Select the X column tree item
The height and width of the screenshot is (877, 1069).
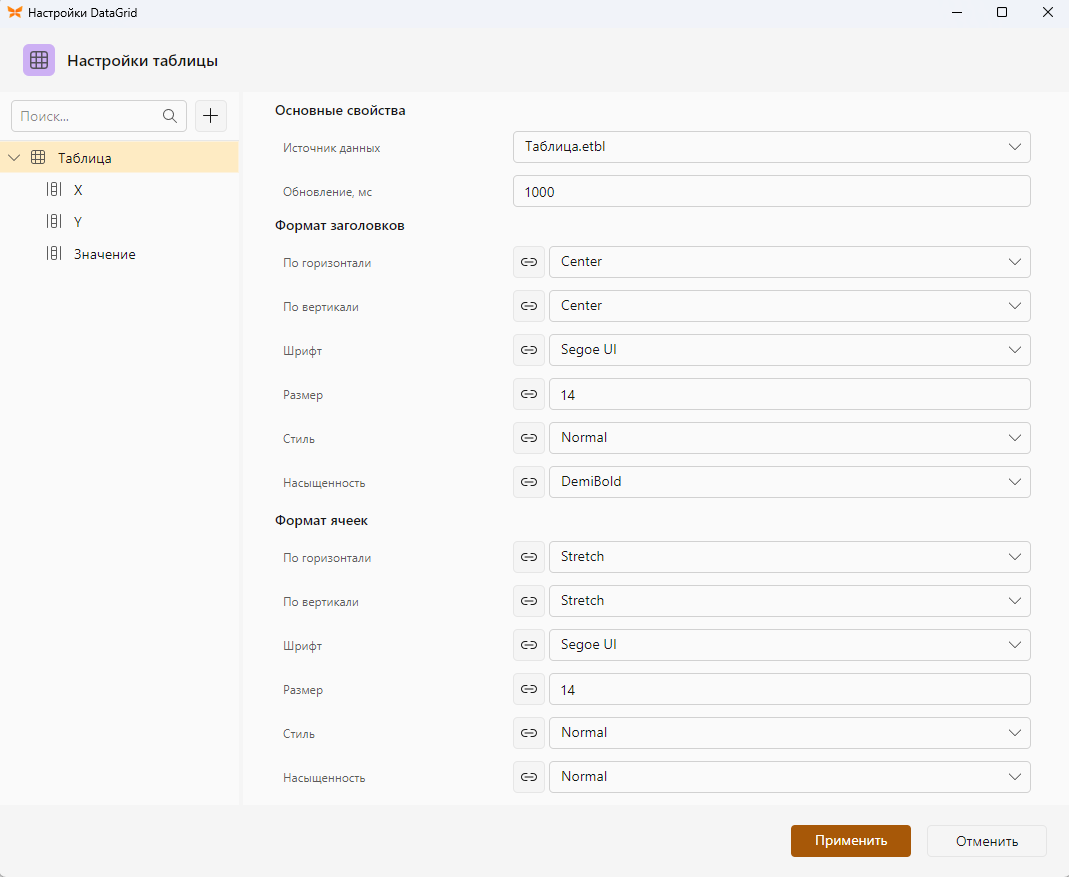[x=119, y=190]
